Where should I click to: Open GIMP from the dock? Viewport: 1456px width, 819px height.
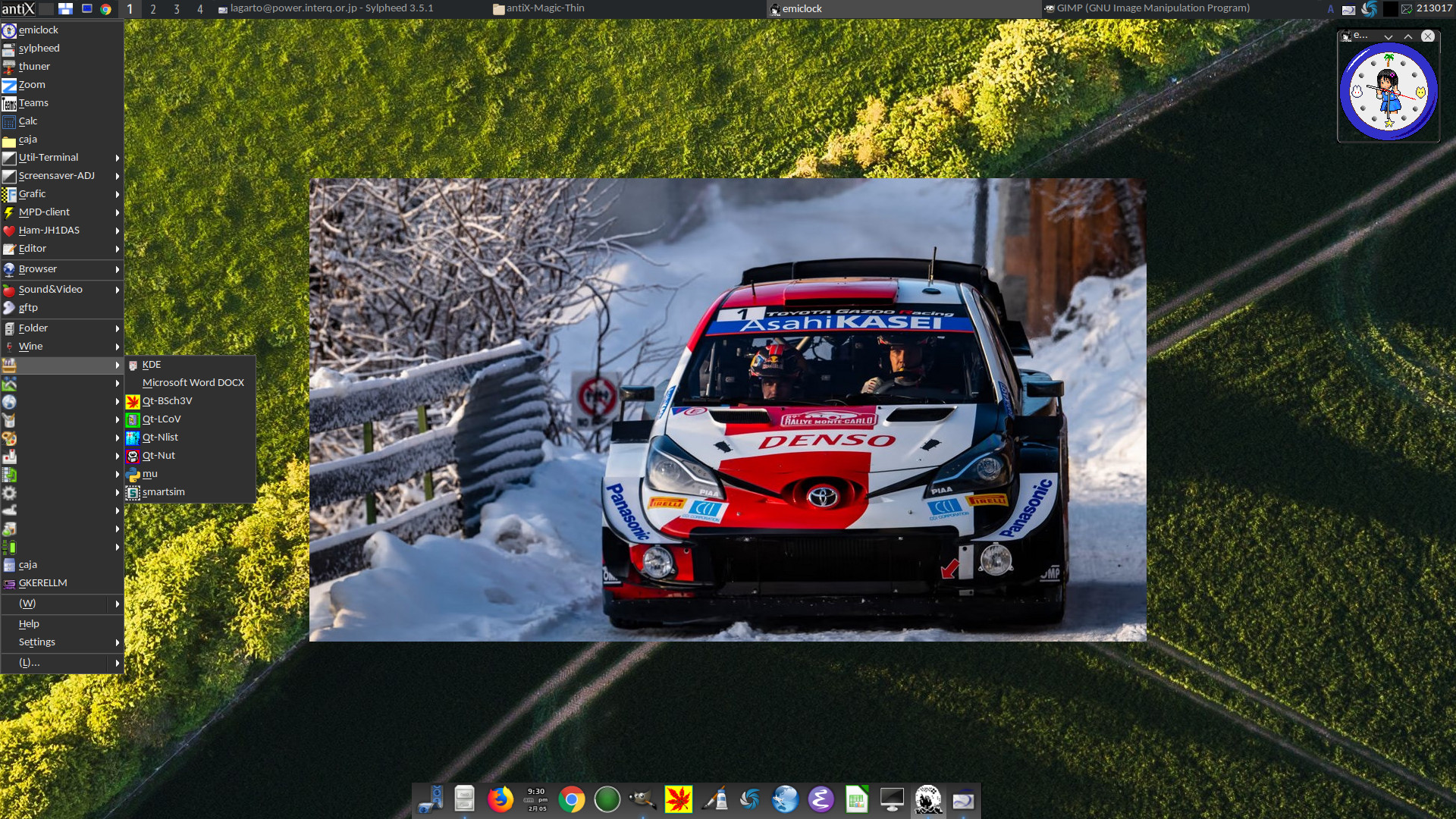642,799
